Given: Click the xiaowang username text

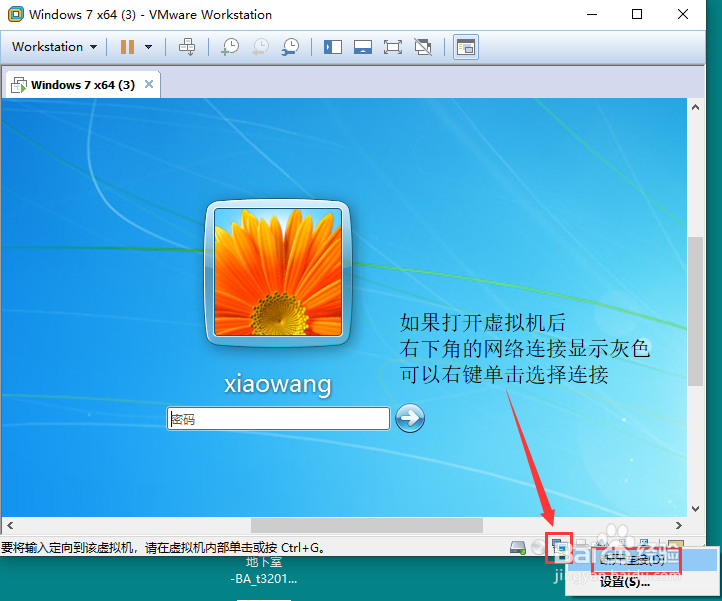Looking at the screenshot, I should click(278, 384).
